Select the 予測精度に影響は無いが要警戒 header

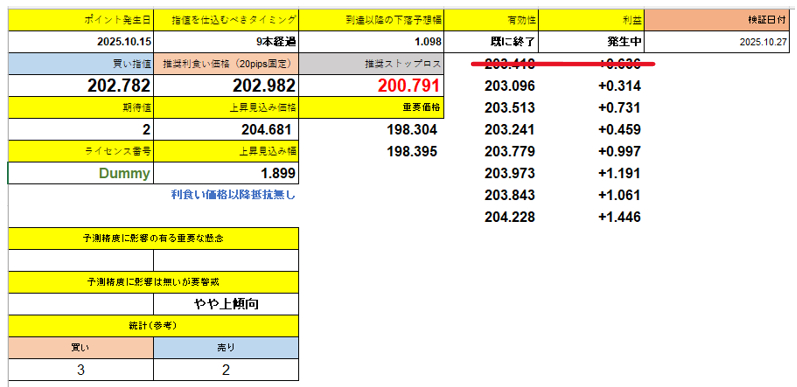154,282
